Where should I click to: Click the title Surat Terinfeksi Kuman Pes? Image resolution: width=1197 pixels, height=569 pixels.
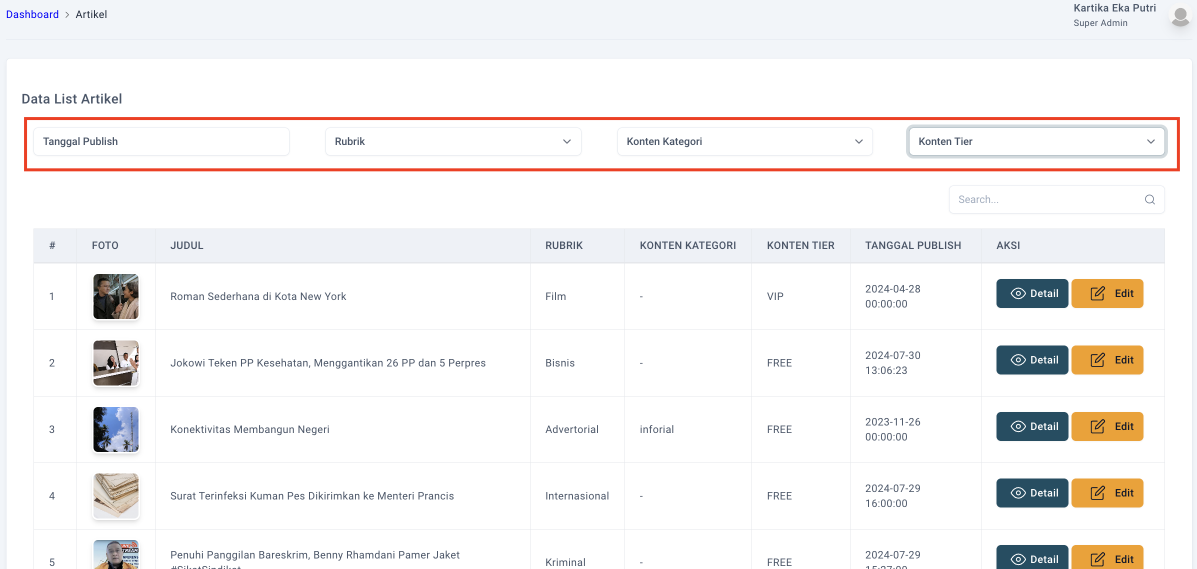[x=312, y=496]
